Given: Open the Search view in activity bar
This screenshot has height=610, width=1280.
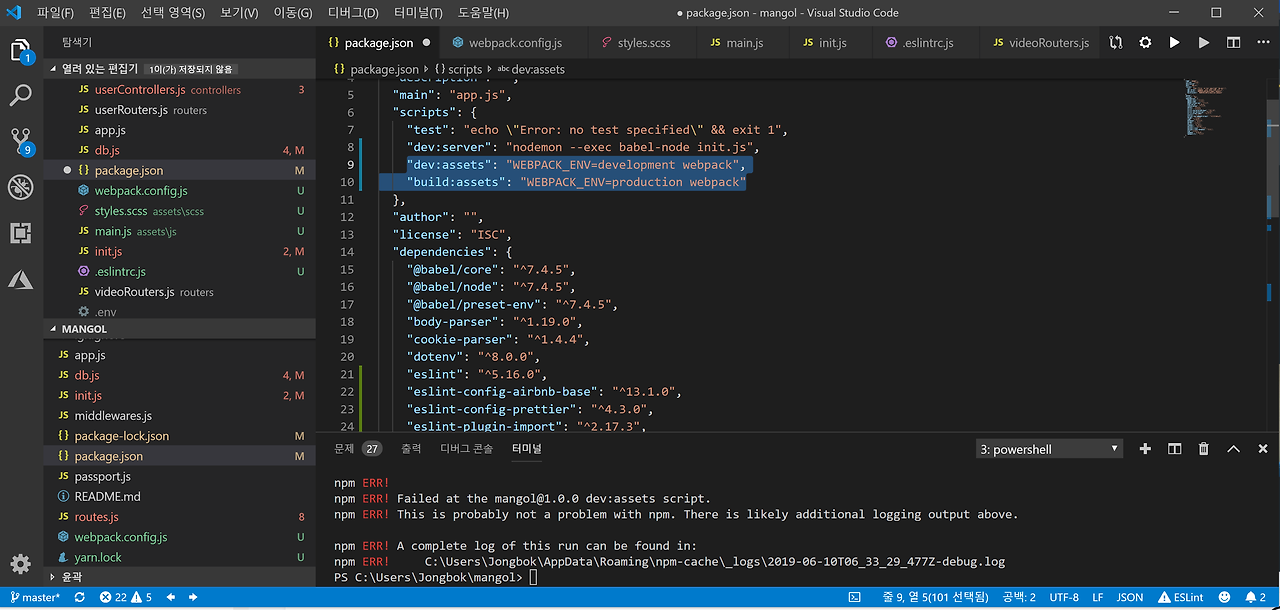Looking at the screenshot, I should coord(21,96).
